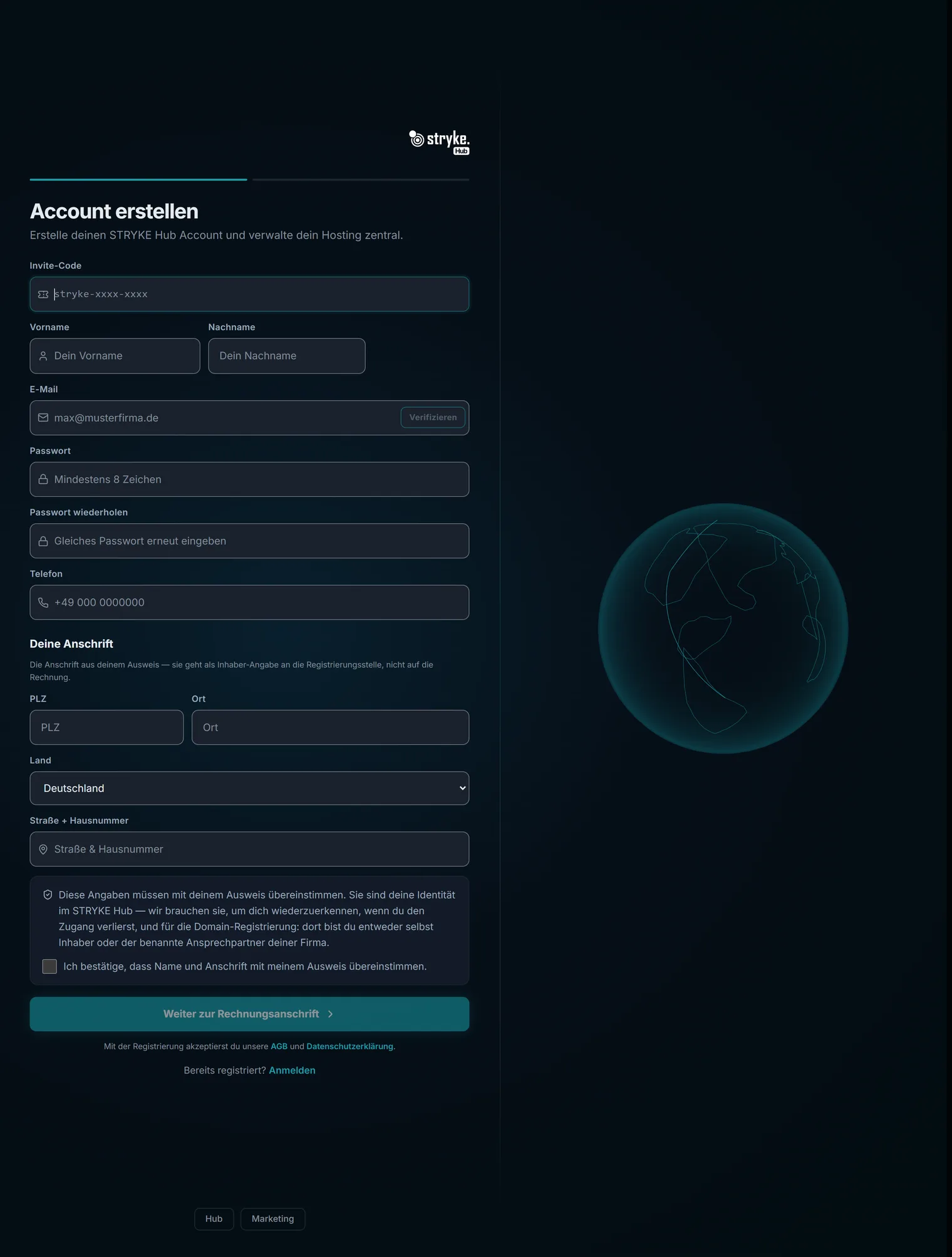Image resolution: width=952 pixels, height=1257 pixels.
Task: Switch to the Marketing tab
Action: pyautogui.click(x=273, y=1219)
